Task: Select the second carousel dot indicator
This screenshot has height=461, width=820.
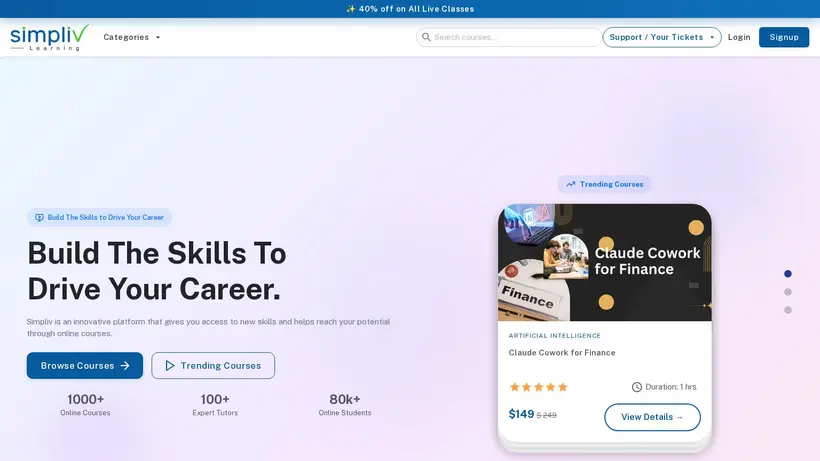Action: (x=788, y=292)
